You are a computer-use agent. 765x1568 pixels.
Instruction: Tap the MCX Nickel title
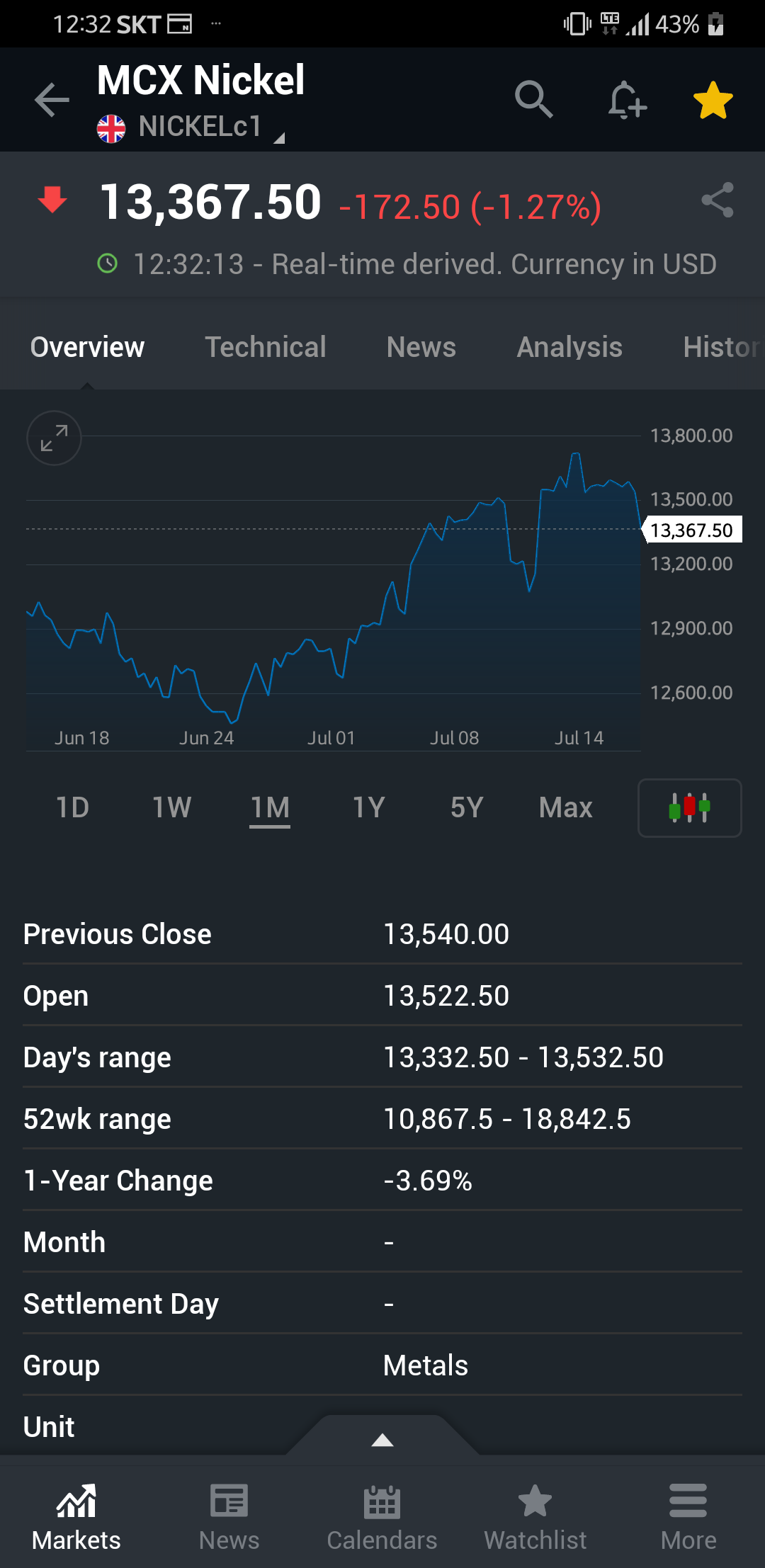coord(200,79)
